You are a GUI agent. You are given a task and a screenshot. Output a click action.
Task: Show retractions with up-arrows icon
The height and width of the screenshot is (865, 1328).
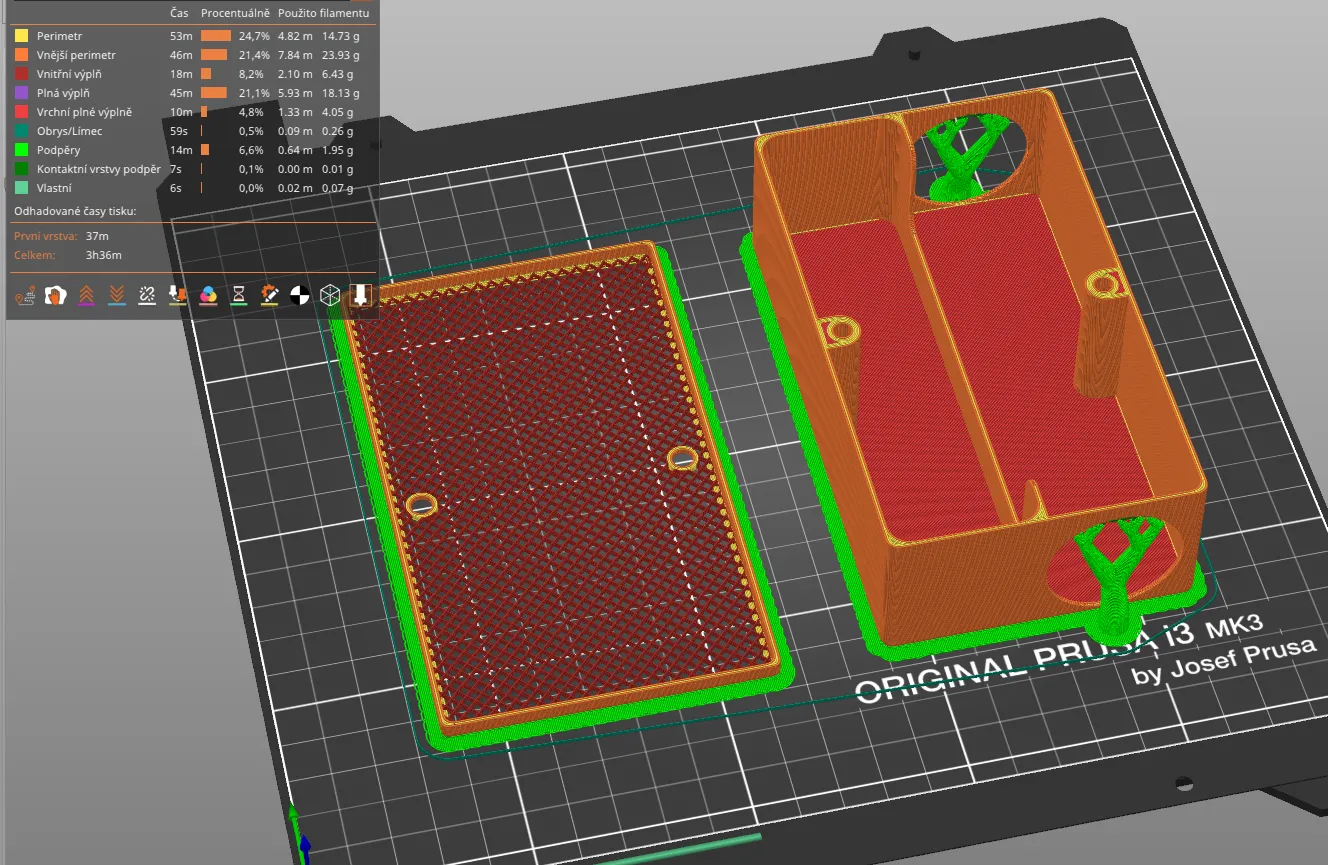(x=86, y=295)
